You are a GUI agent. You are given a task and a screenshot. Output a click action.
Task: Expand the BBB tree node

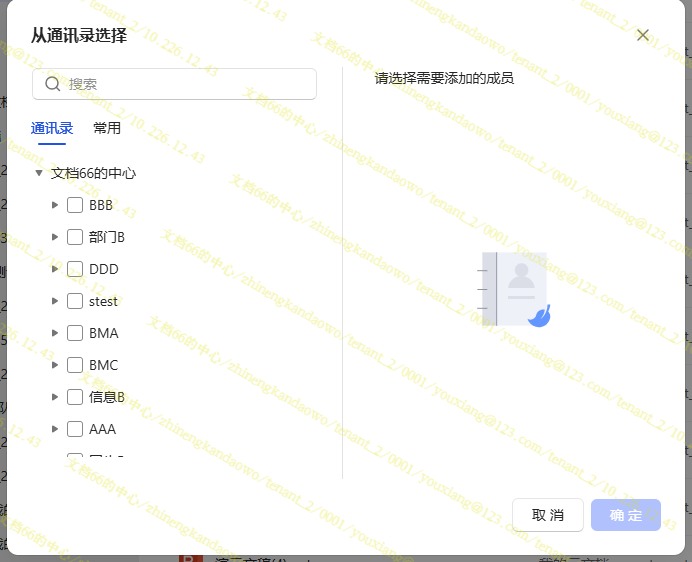tap(55, 205)
